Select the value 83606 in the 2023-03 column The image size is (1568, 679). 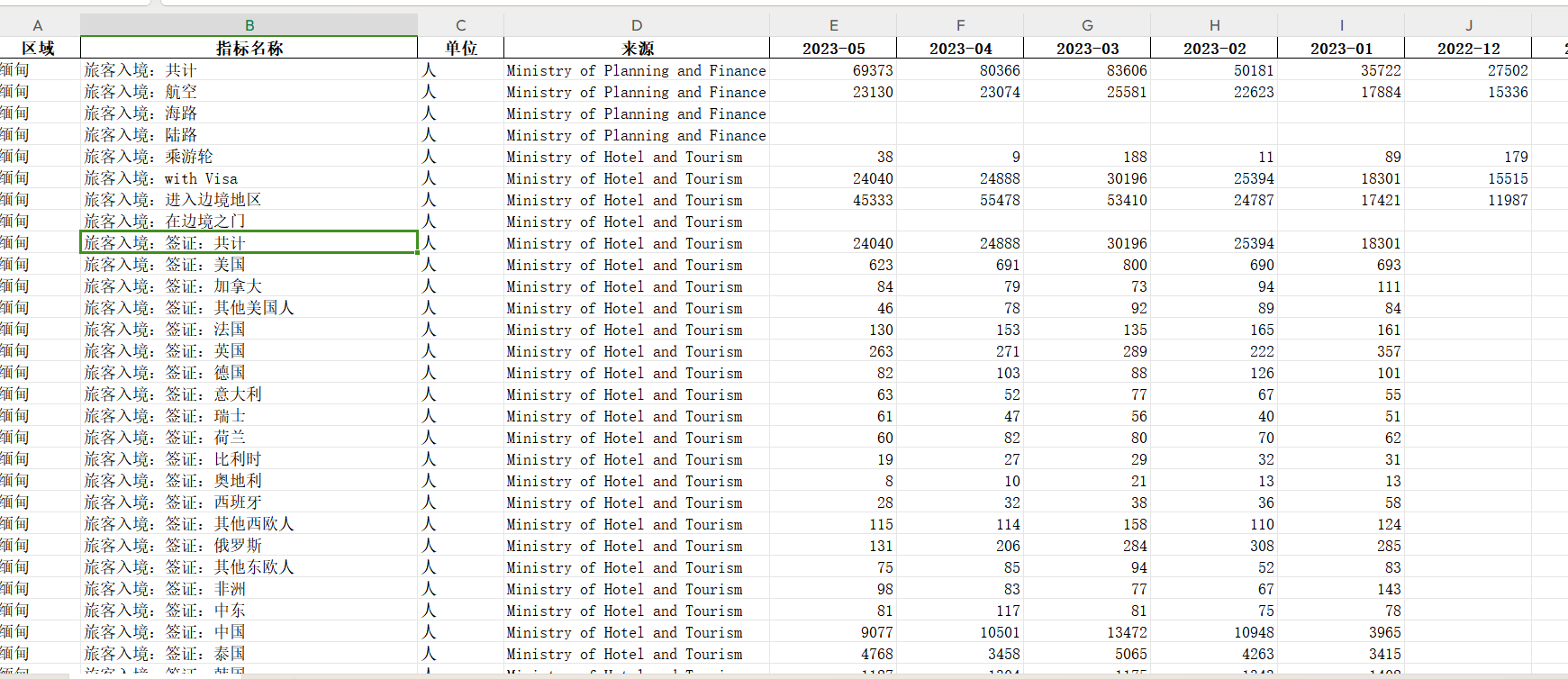[1087, 69]
